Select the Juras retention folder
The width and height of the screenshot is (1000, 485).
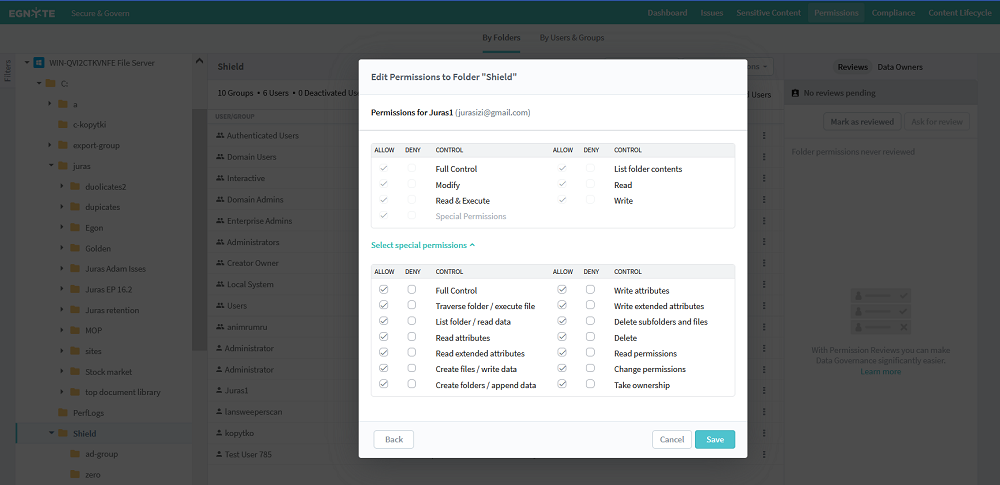pos(112,310)
